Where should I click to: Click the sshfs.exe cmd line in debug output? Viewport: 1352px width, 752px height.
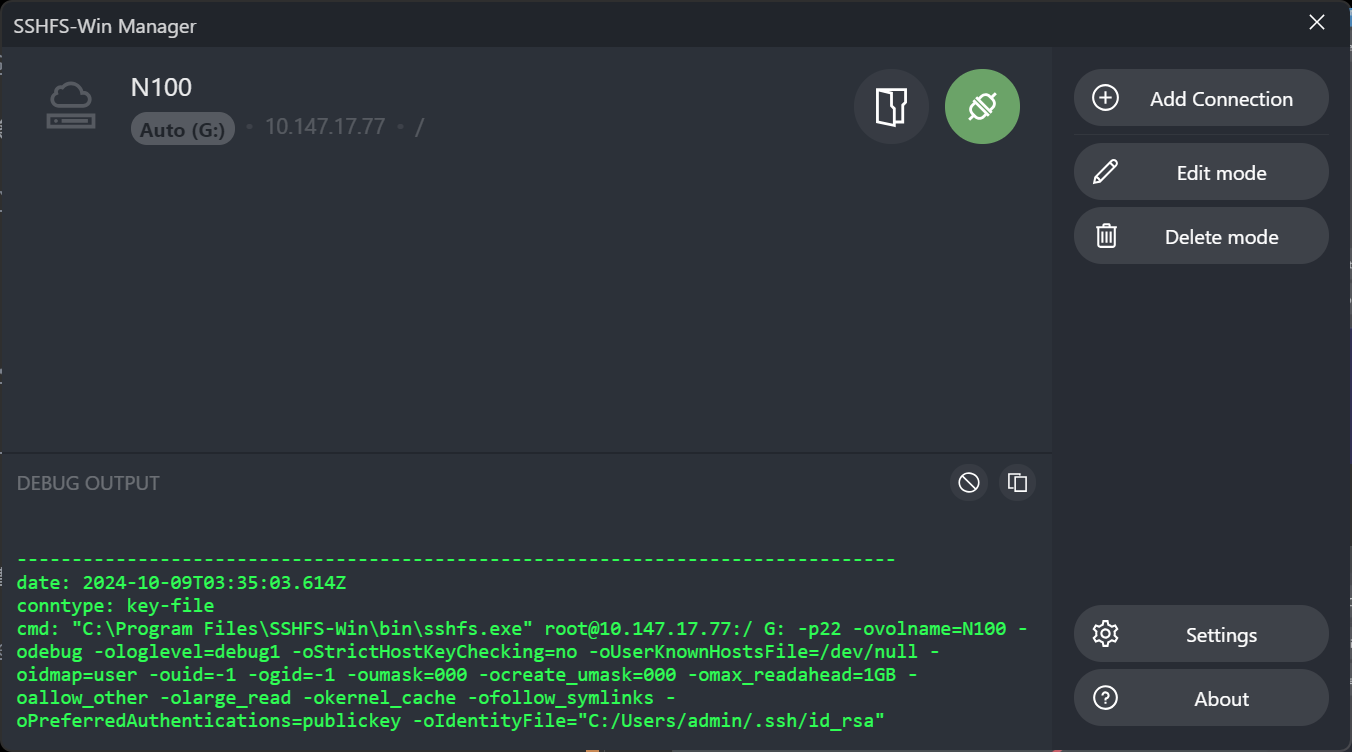coord(522,628)
